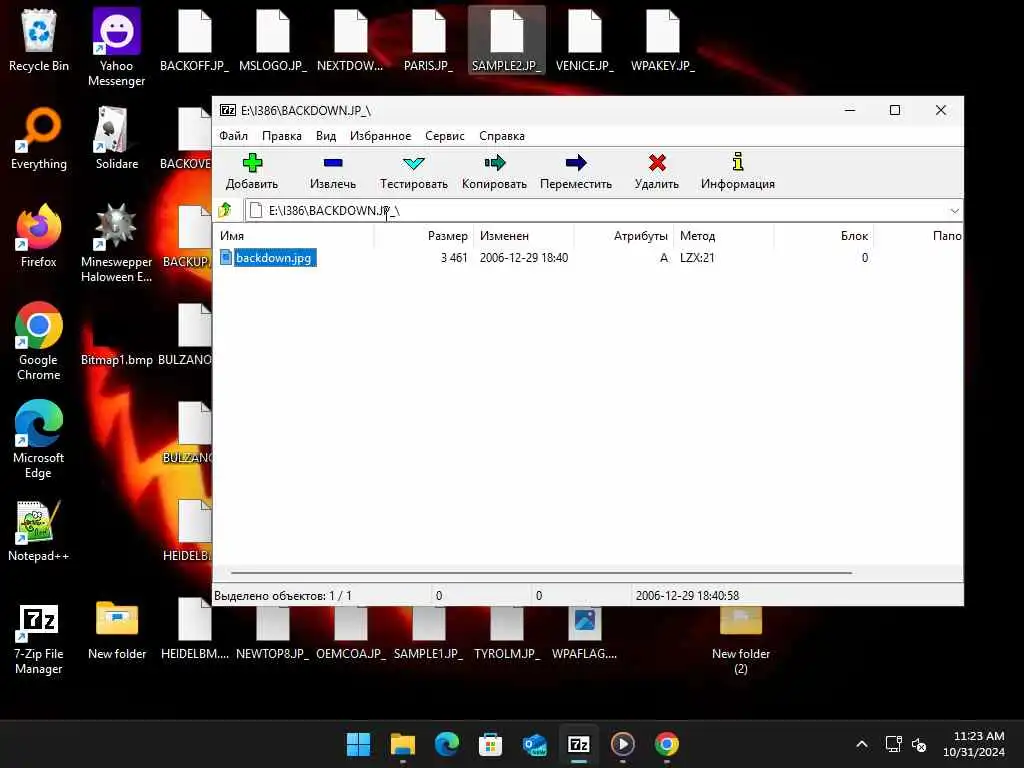Open the Windows Start menu

(x=358, y=744)
